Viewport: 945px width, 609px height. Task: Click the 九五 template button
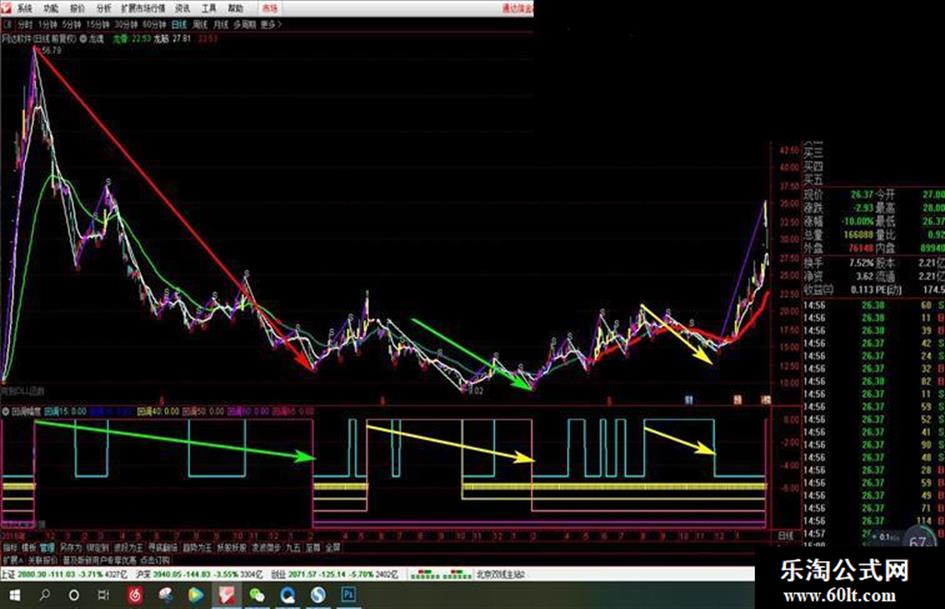coord(294,548)
